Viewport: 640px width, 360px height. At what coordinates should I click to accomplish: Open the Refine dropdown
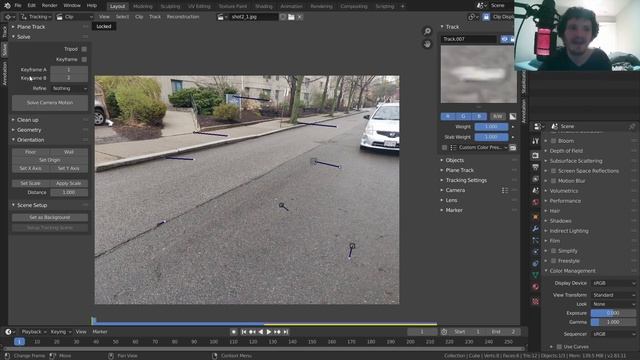pyautogui.click(x=69, y=88)
